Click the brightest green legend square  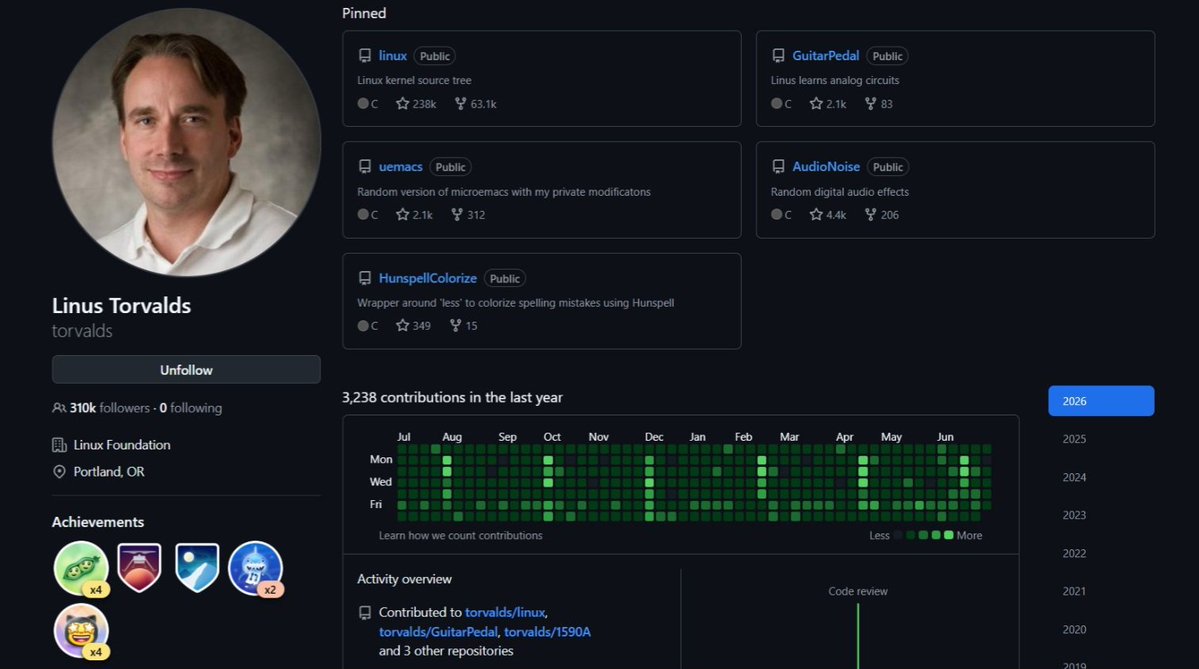[x=948, y=535]
